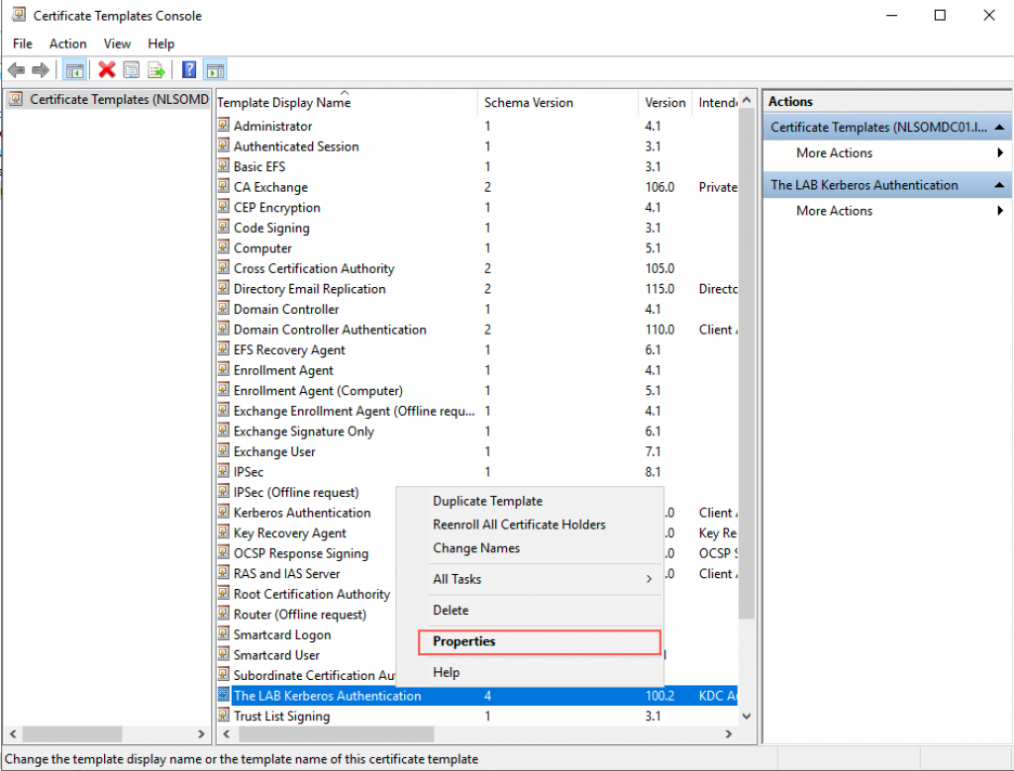Screen dimensions: 1014x771
Task: Toggle the console tree with its toolbar icon
Action: point(74,69)
